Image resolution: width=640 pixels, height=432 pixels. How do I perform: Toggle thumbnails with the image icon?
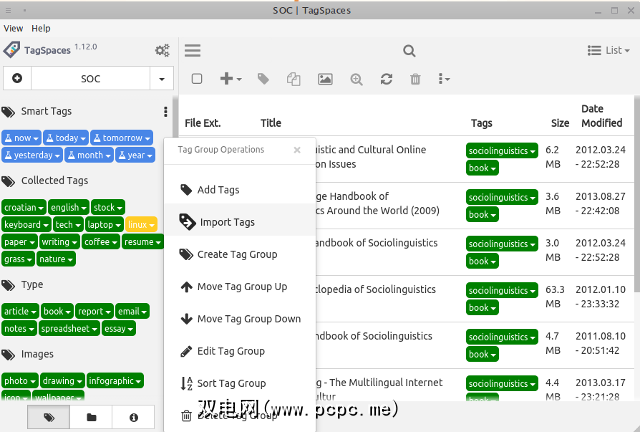pyautogui.click(x=325, y=79)
